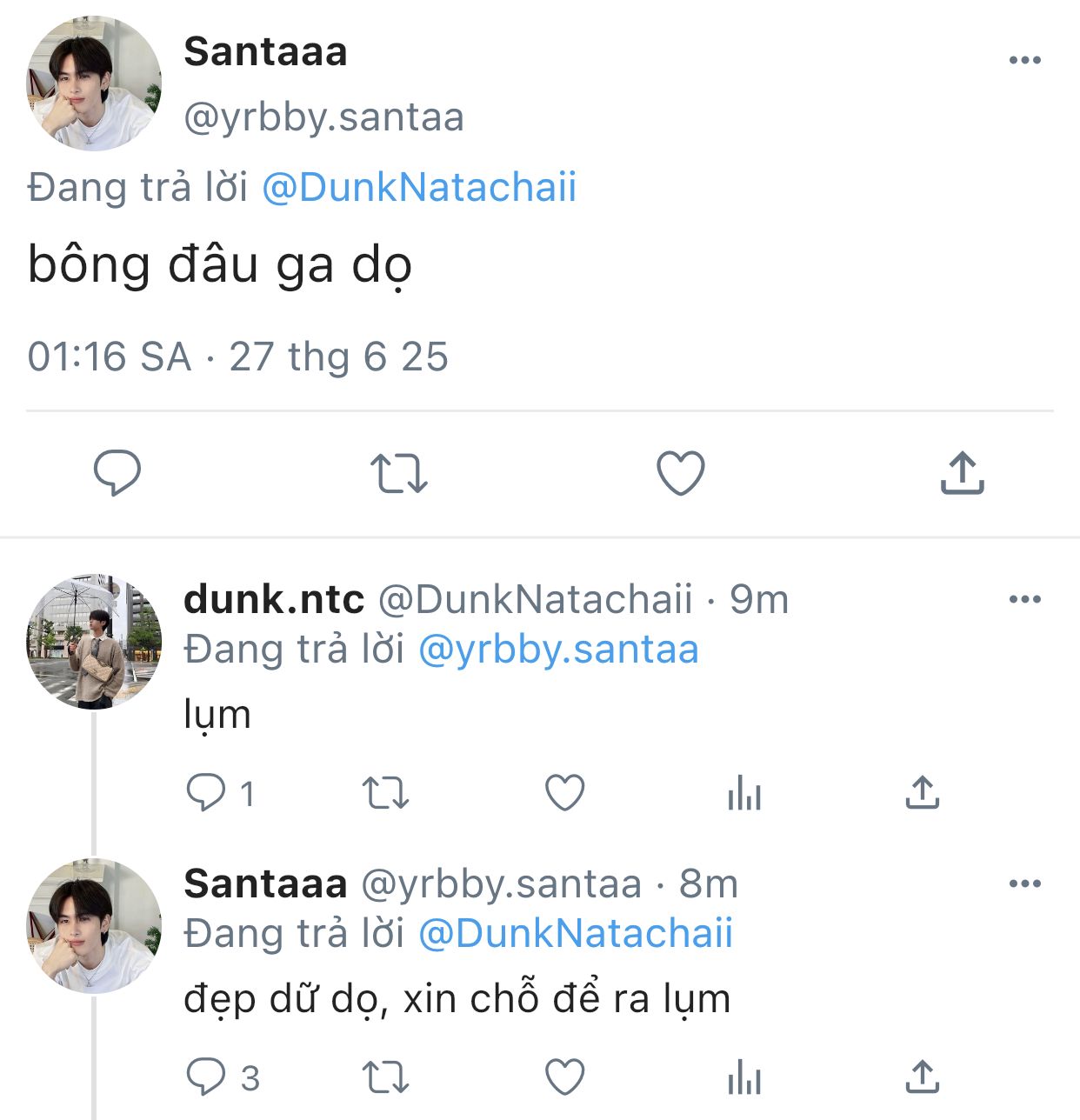Retweet the 'đẹp dữ dọ' reply
Viewport: 1080px width, 1120px height.
tap(385, 1077)
